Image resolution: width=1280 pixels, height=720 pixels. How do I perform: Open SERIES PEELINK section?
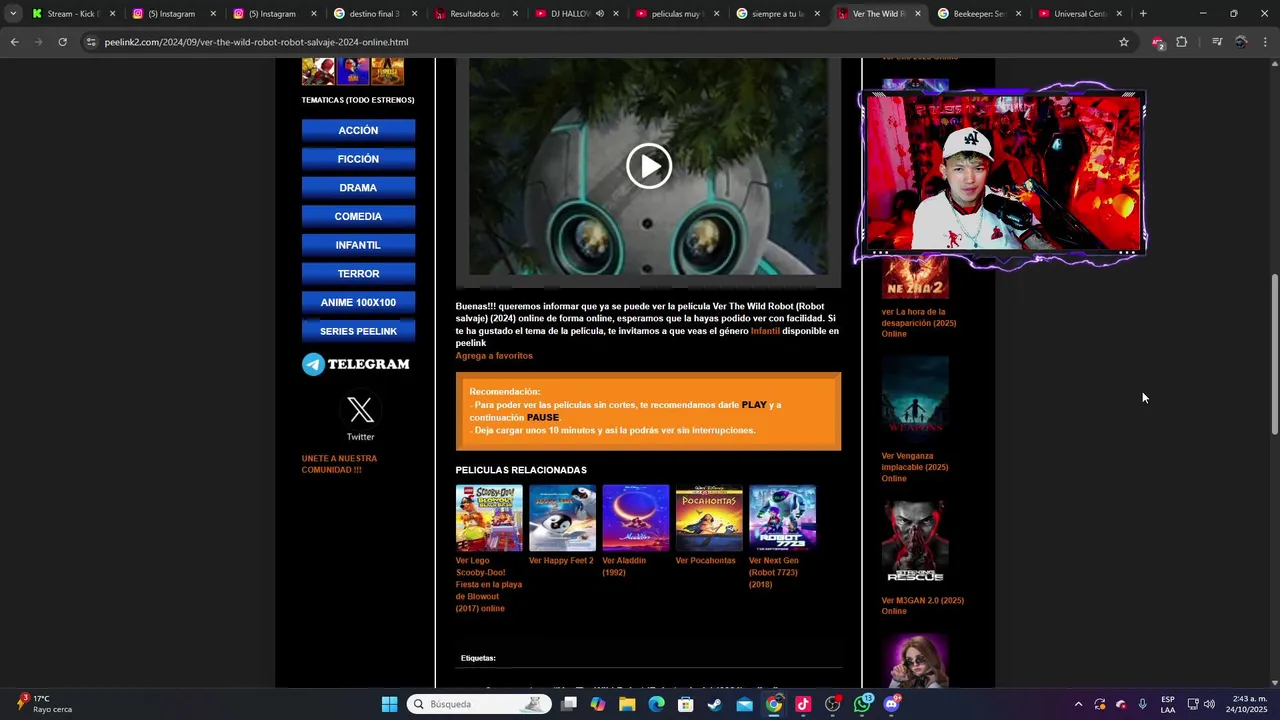(x=358, y=331)
